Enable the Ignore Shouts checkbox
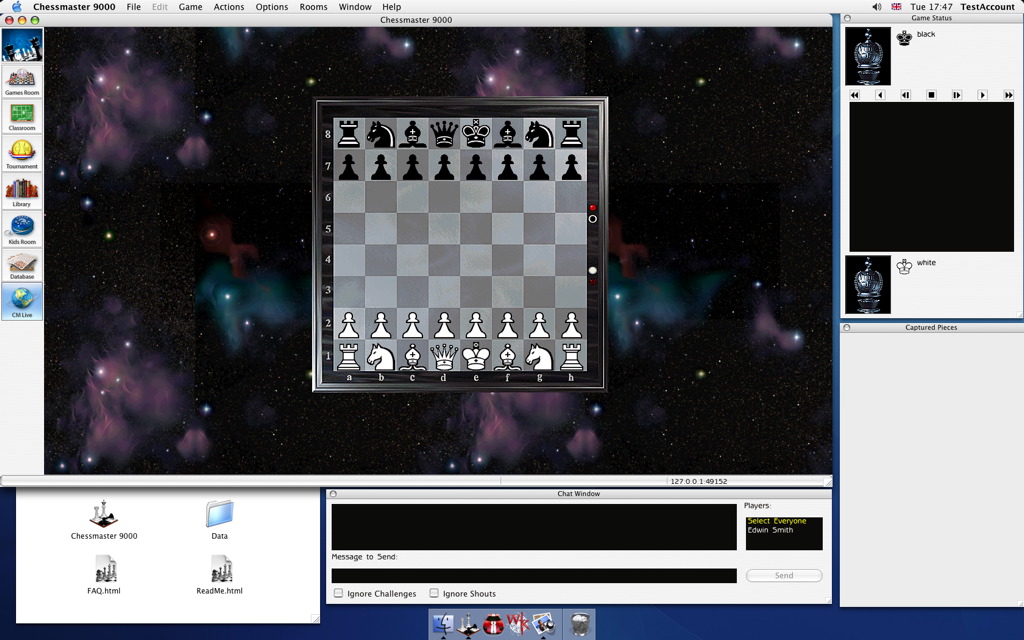 pos(434,593)
